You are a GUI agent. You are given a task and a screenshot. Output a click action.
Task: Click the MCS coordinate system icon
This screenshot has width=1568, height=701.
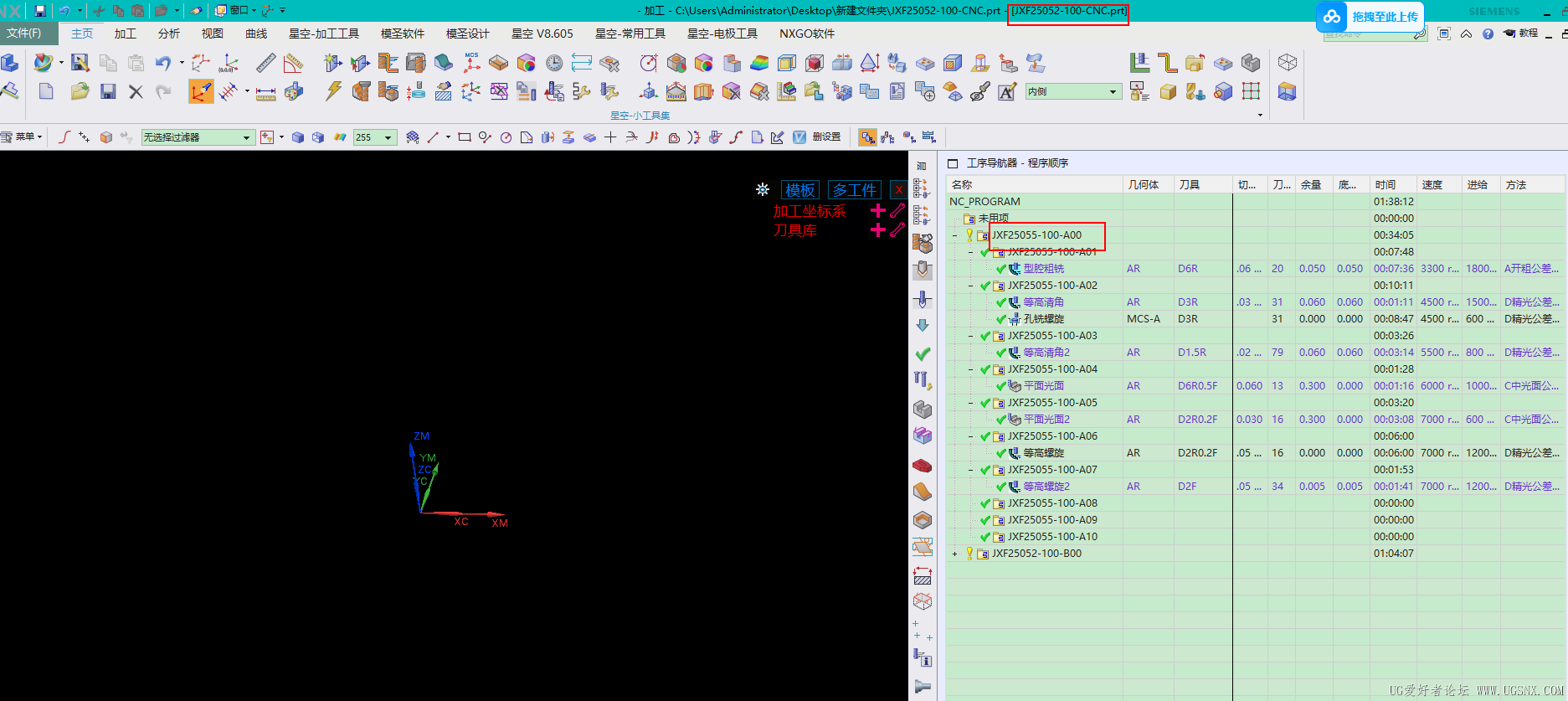(472, 63)
